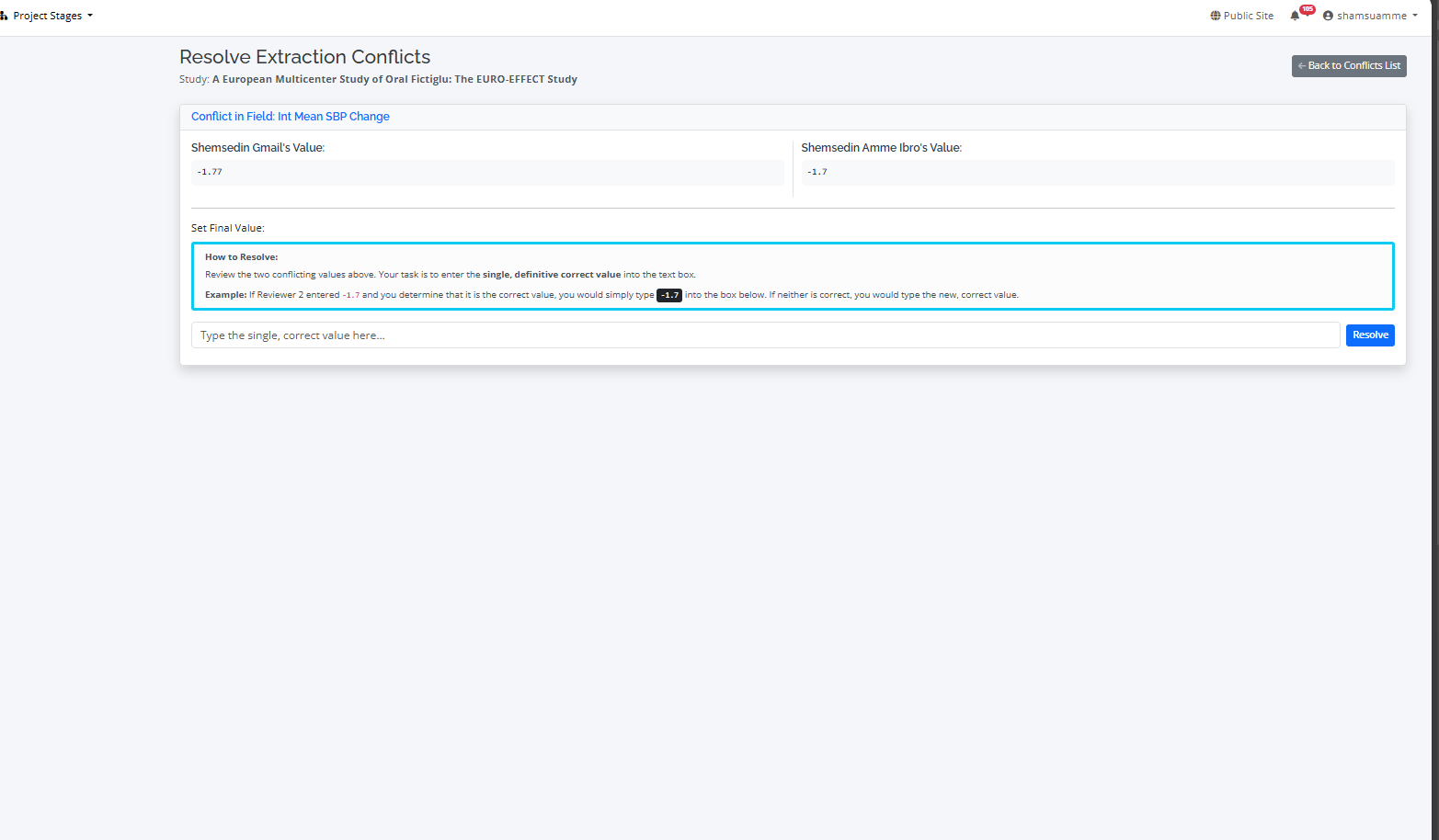
Task: Open the shamsuamme username menu
Action: 1371,16
